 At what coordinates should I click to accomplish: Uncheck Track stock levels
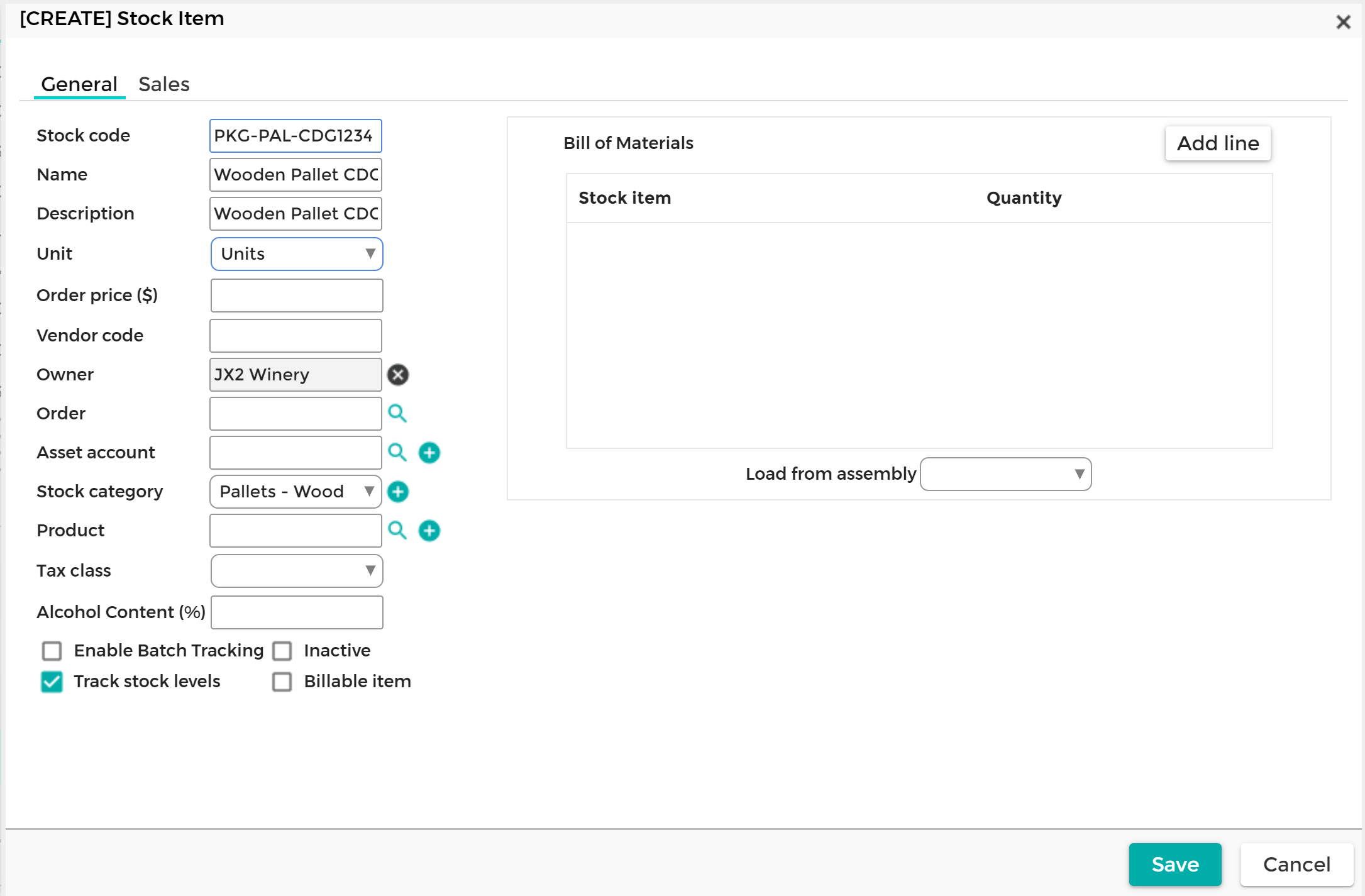click(x=52, y=682)
